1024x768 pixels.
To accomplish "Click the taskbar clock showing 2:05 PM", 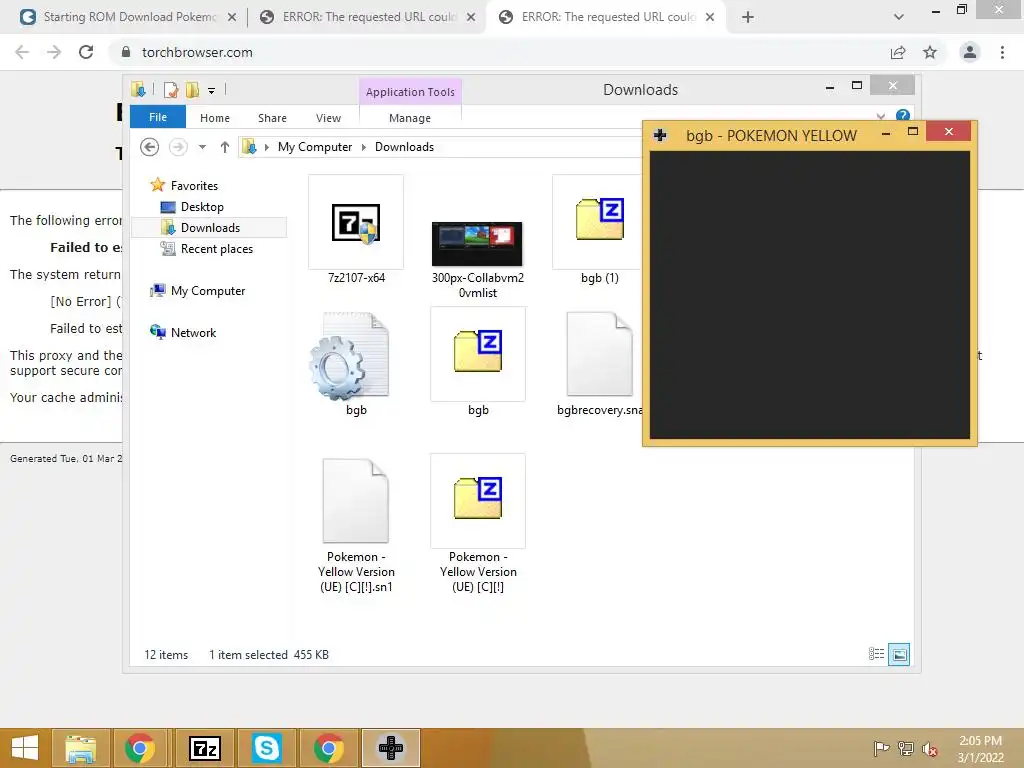I will point(980,749).
